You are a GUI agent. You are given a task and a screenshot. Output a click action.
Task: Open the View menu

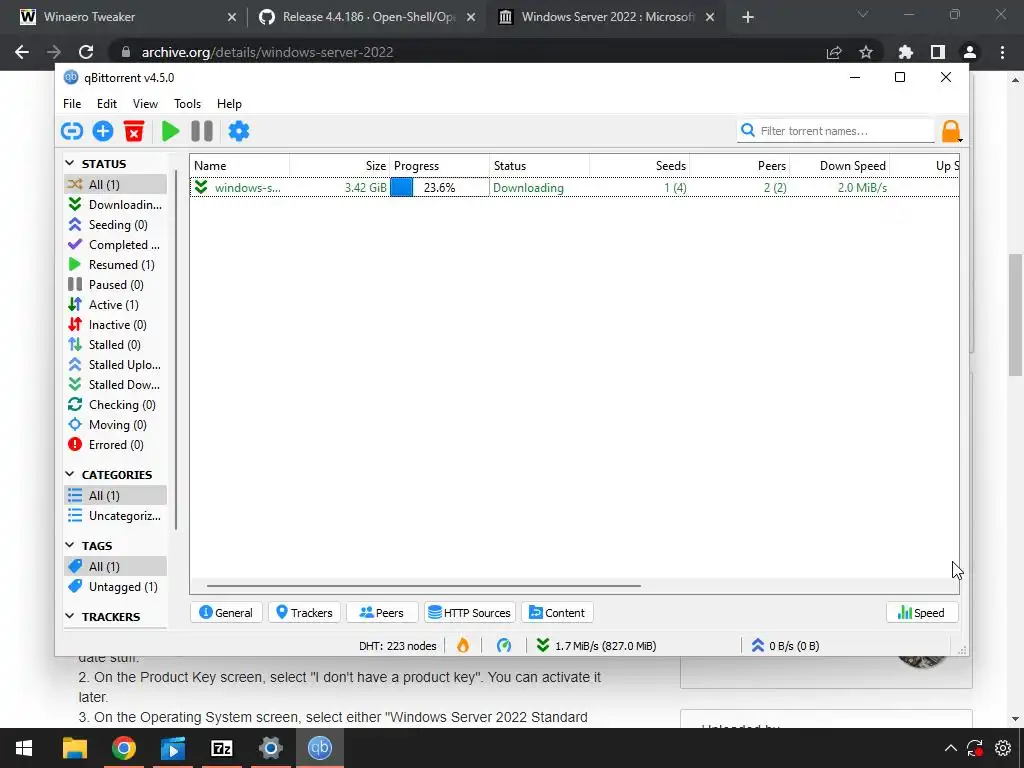pos(145,104)
